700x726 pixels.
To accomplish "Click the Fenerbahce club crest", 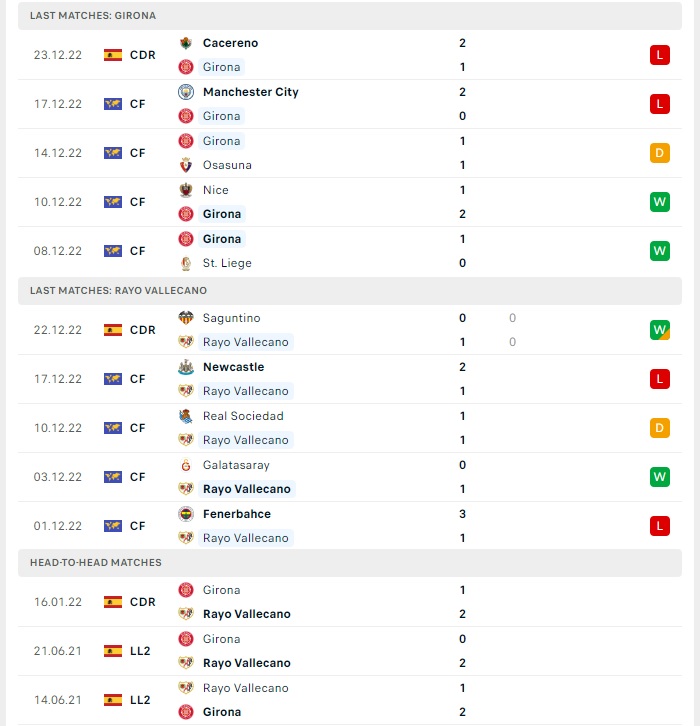I will pyautogui.click(x=186, y=514).
